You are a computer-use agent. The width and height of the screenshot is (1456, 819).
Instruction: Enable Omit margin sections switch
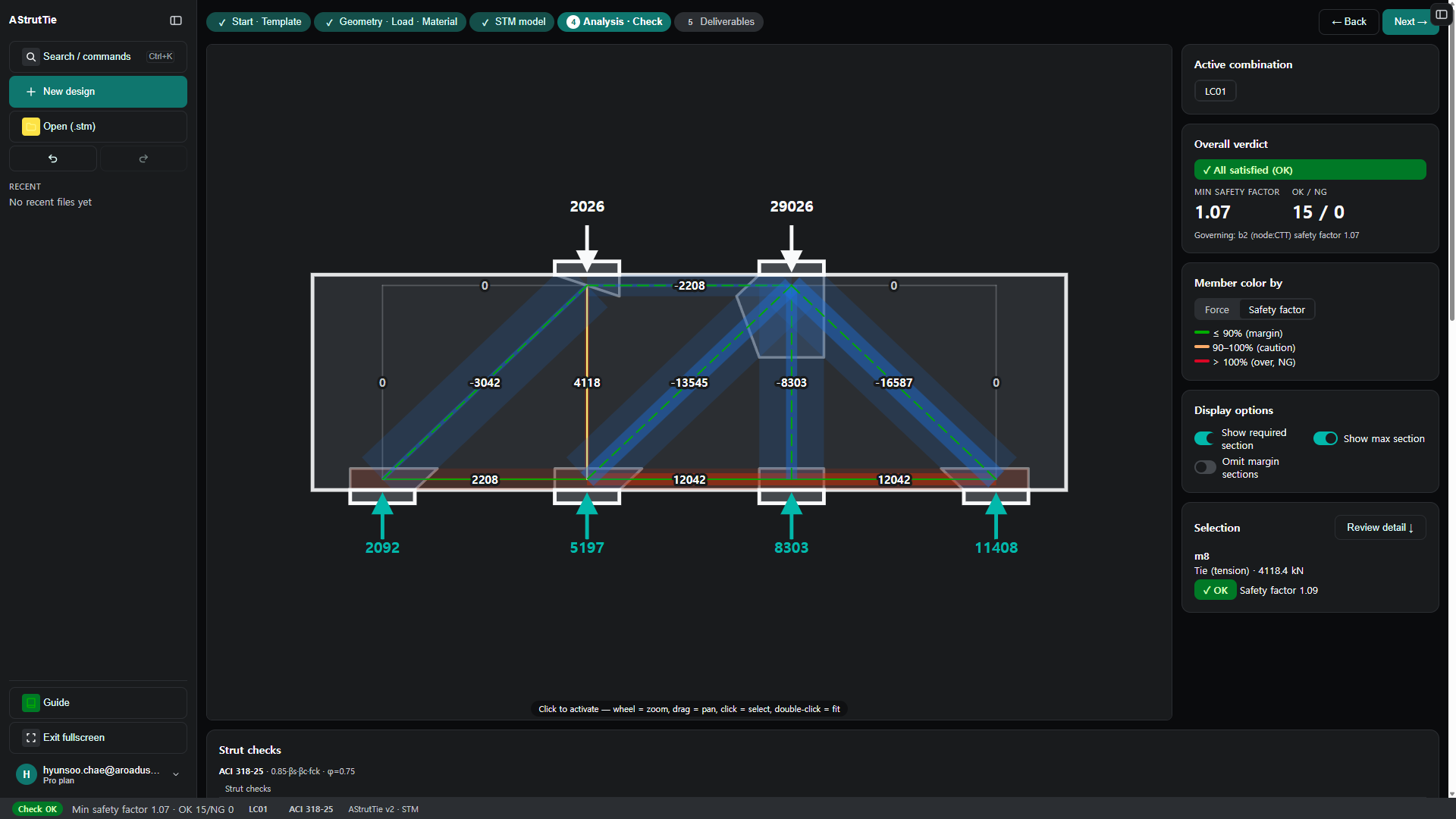click(1204, 468)
